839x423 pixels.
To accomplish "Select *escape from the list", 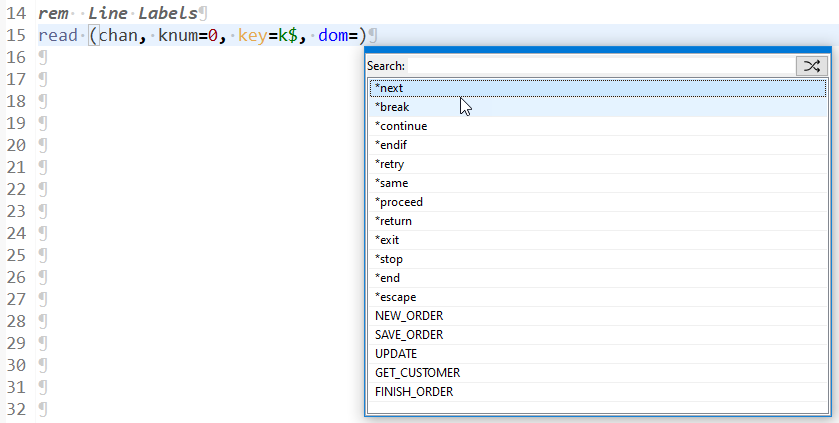I will (x=395, y=297).
